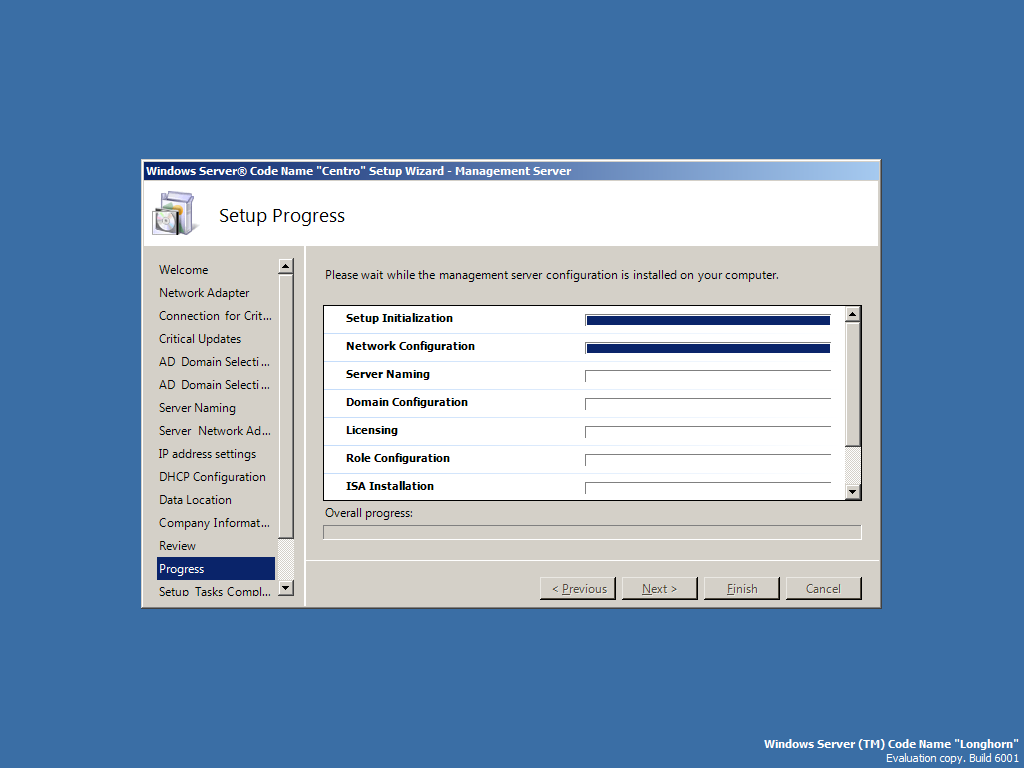
Task: Go to Critical Updates step
Action: (200, 338)
